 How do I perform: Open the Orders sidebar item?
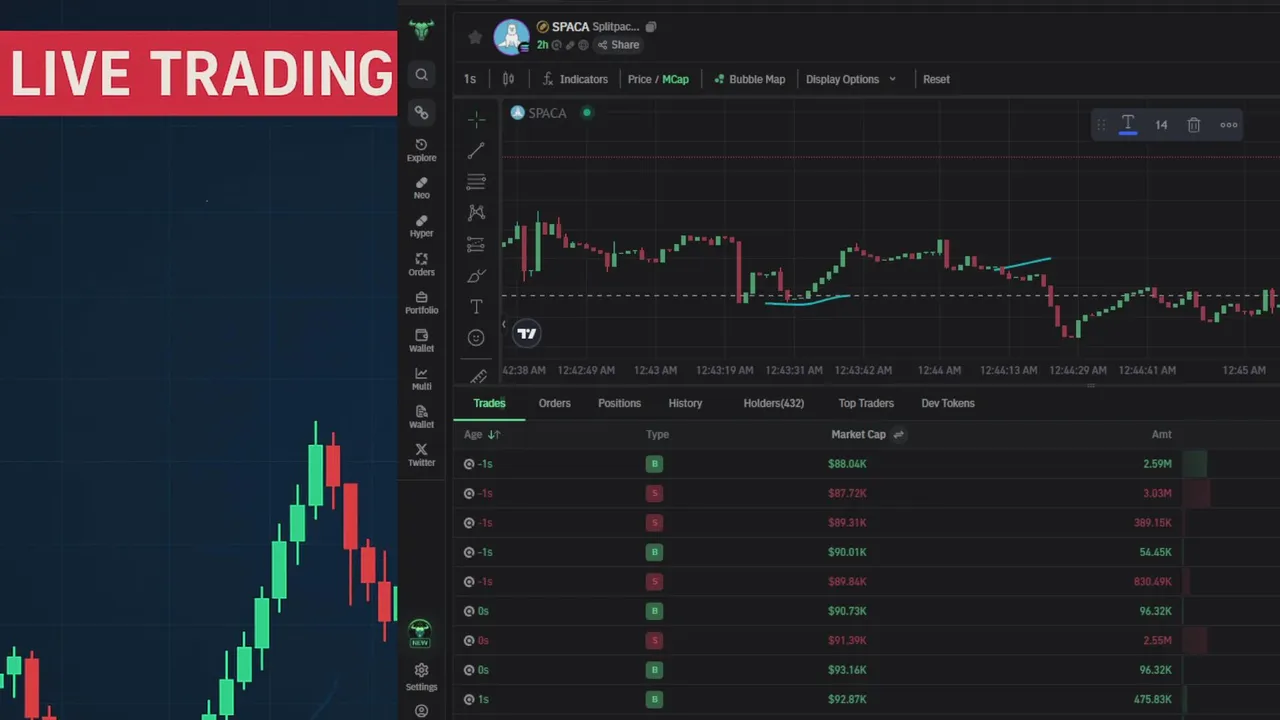(421, 264)
